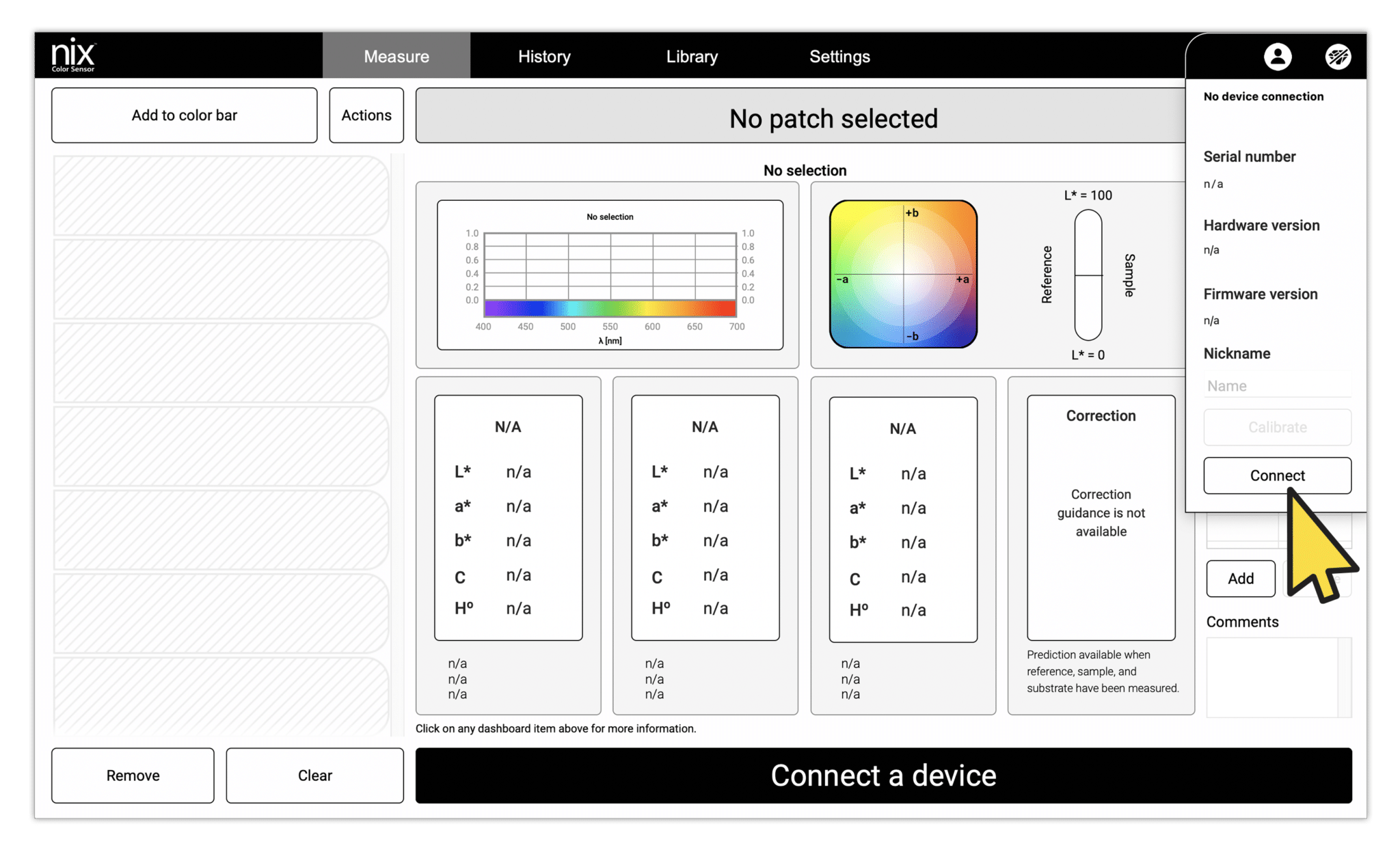
Task: Open the user account menu
Action: [1278, 57]
